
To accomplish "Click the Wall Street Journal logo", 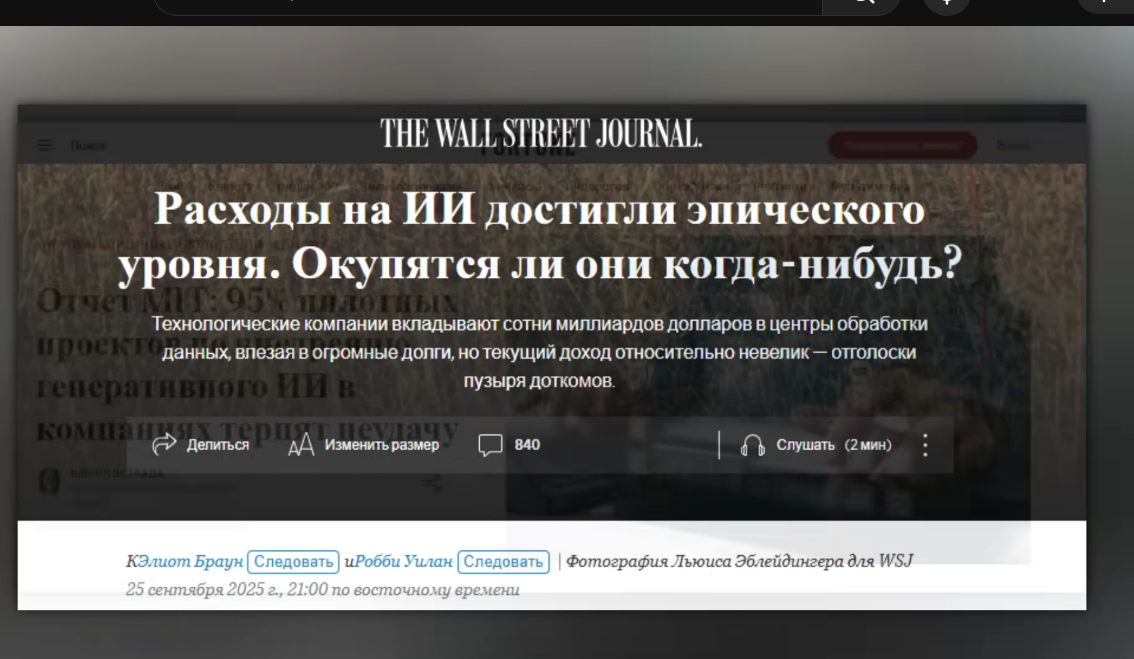I will point(541,134).
